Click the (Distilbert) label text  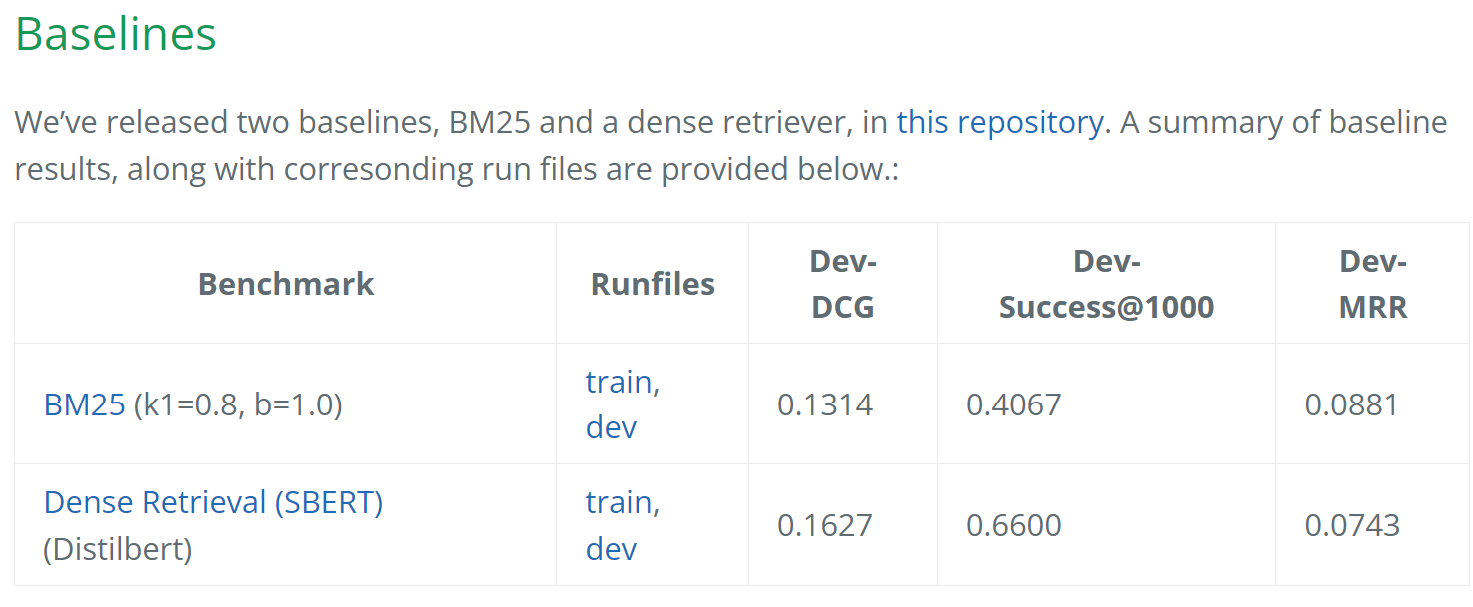[117, 549]
